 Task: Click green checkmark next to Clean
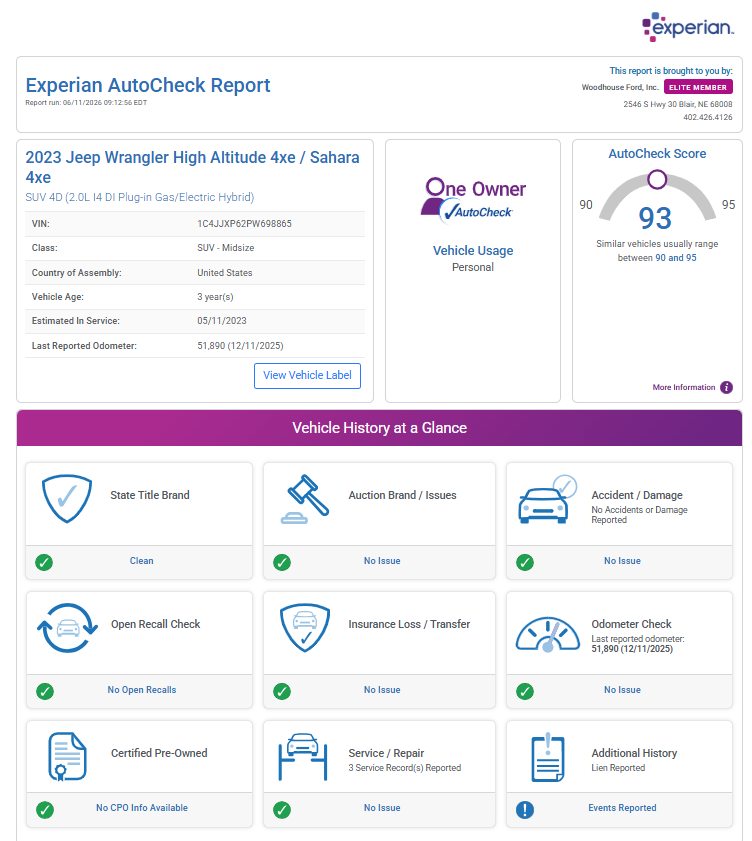(44, 562)
